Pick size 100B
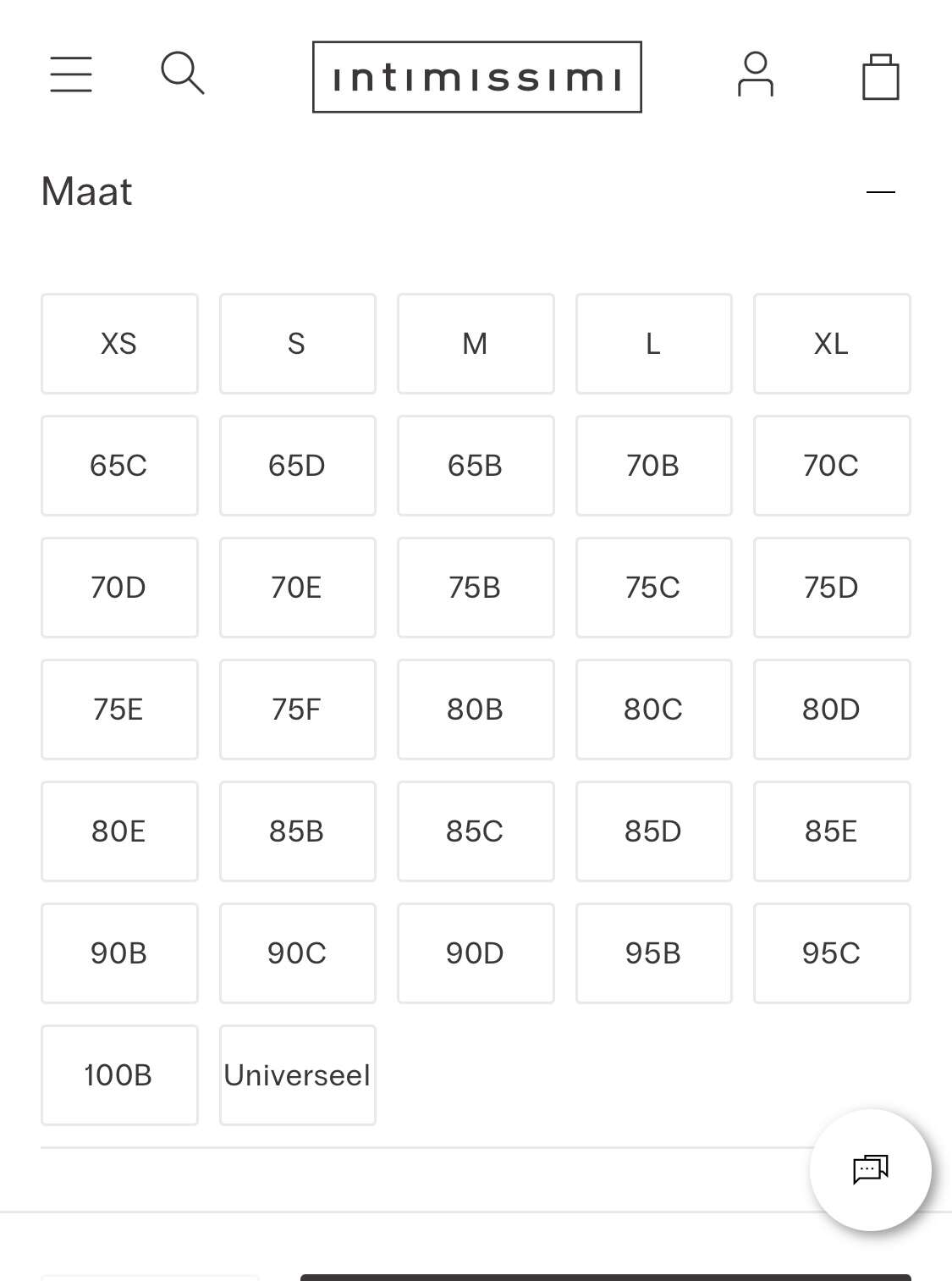Viewport: 952px width, 1281px height. click(119, 1075)
